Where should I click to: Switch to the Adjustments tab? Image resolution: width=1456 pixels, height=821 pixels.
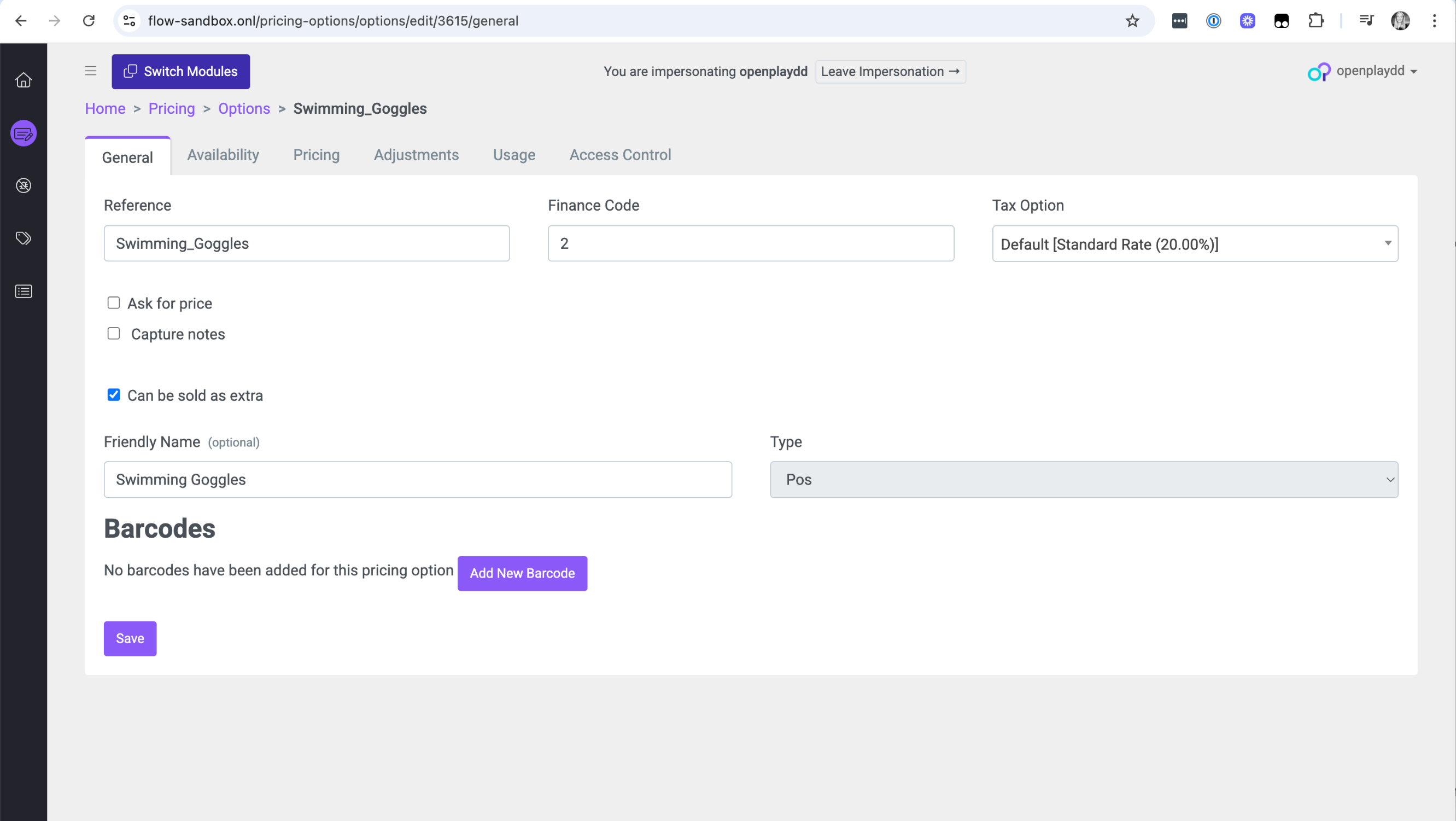pyautogui.click(x=417, y=155)
